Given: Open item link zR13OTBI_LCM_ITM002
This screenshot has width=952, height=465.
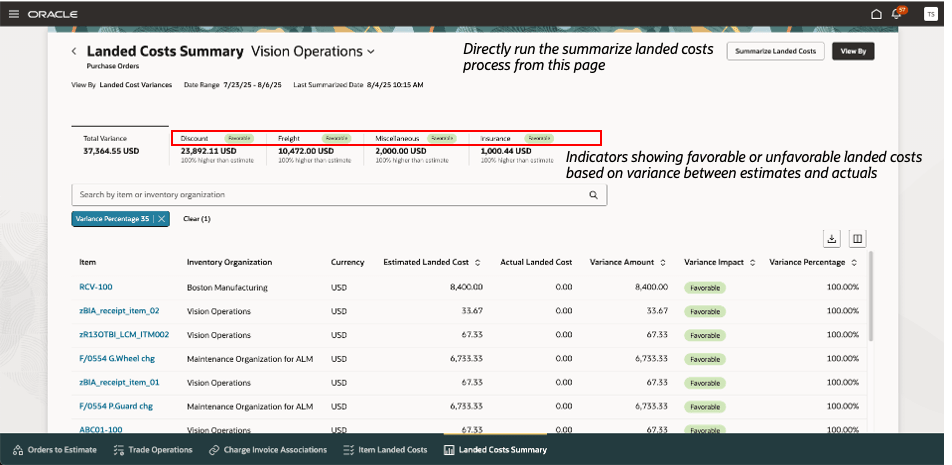Looking at the screenshot, I should (x=124, y=334).
